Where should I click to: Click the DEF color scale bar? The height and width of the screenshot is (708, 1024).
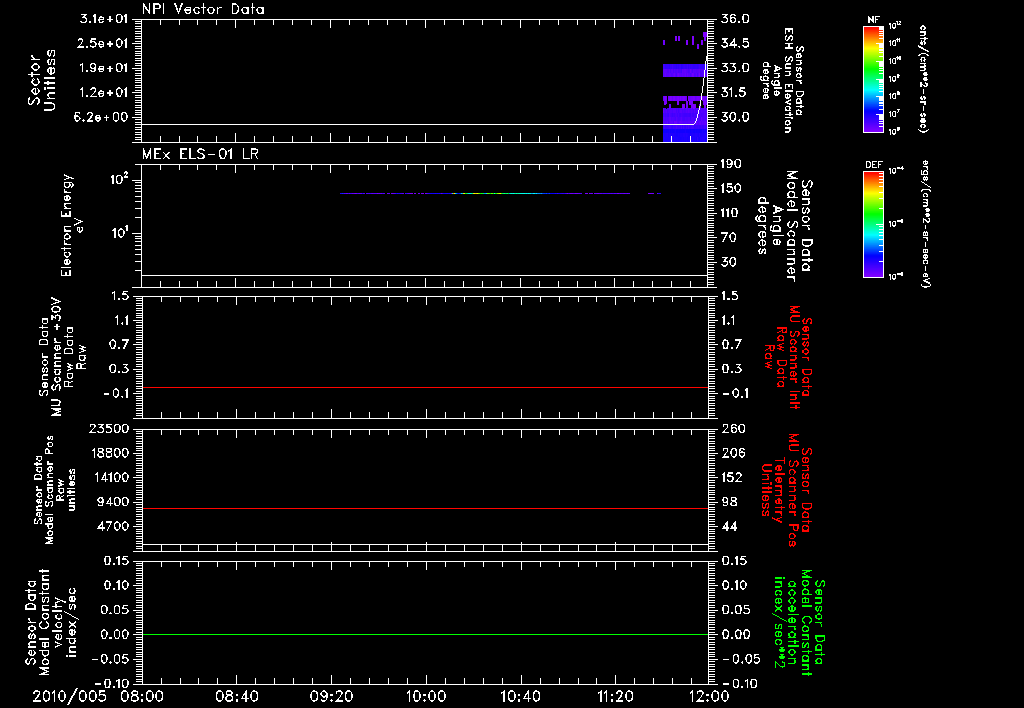874,224
